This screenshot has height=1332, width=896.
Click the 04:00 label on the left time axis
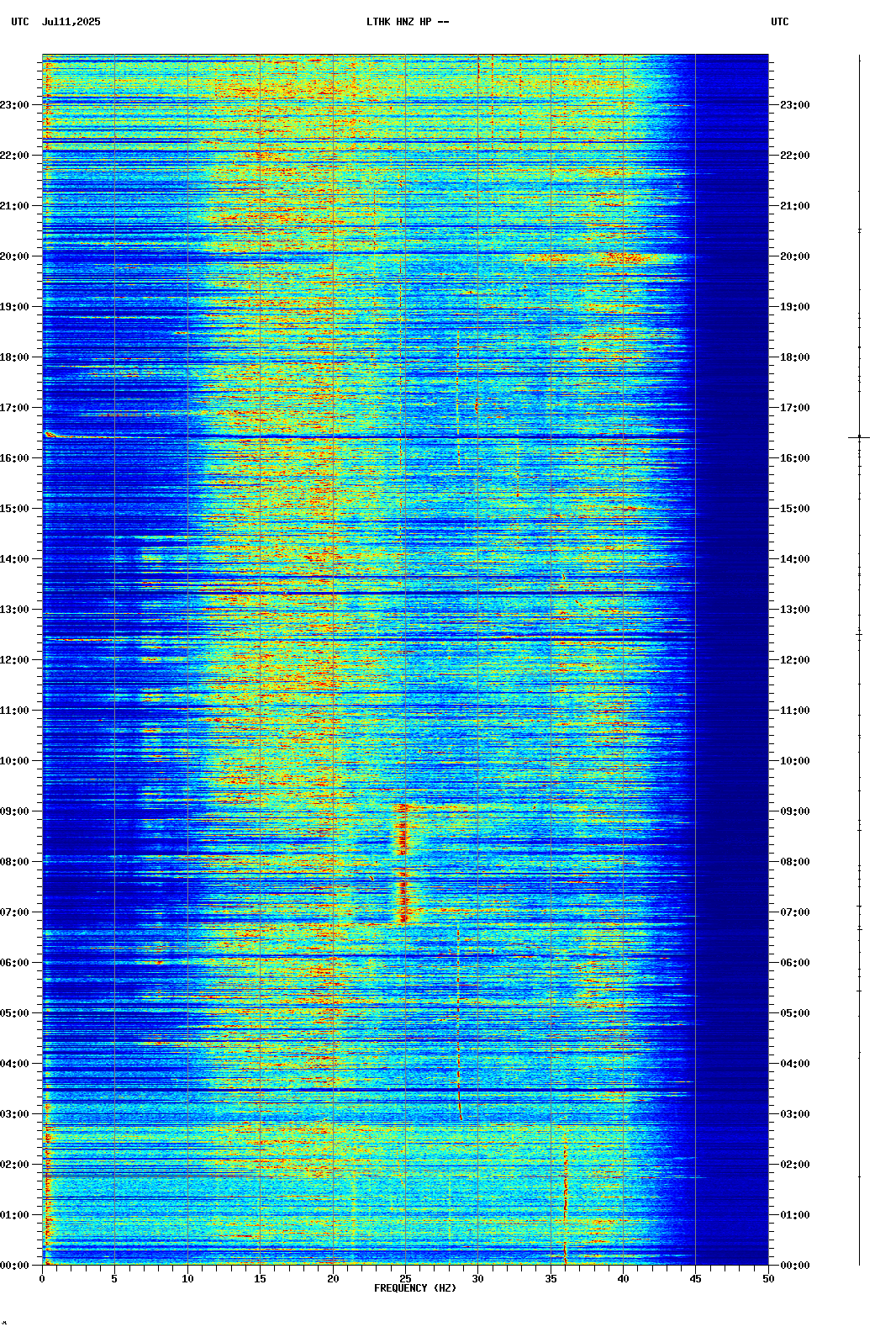[14, 1064]
